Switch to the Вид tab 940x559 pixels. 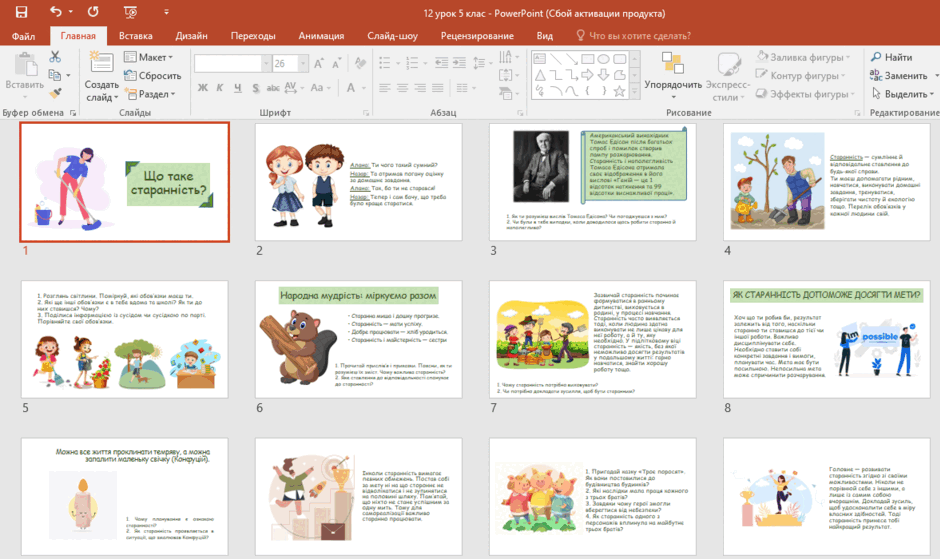point(544,36)
